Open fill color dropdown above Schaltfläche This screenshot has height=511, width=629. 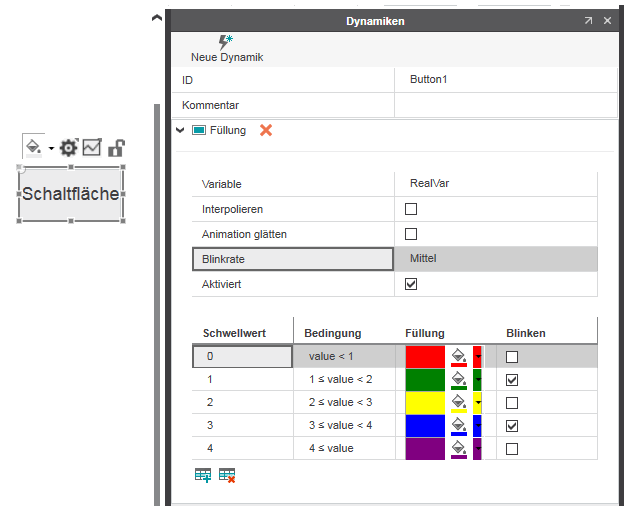coord(51,148)
